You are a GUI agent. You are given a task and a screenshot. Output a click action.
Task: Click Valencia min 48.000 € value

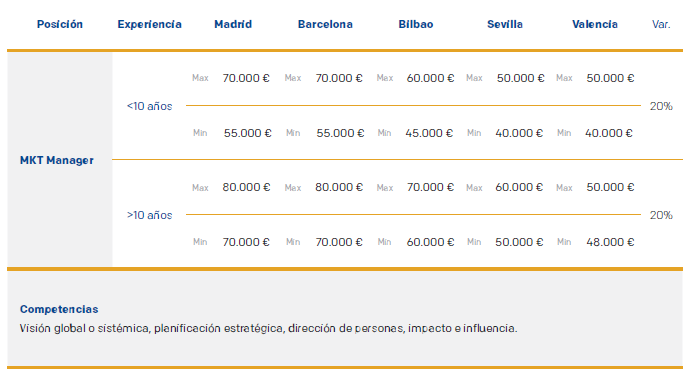(610, 242)
